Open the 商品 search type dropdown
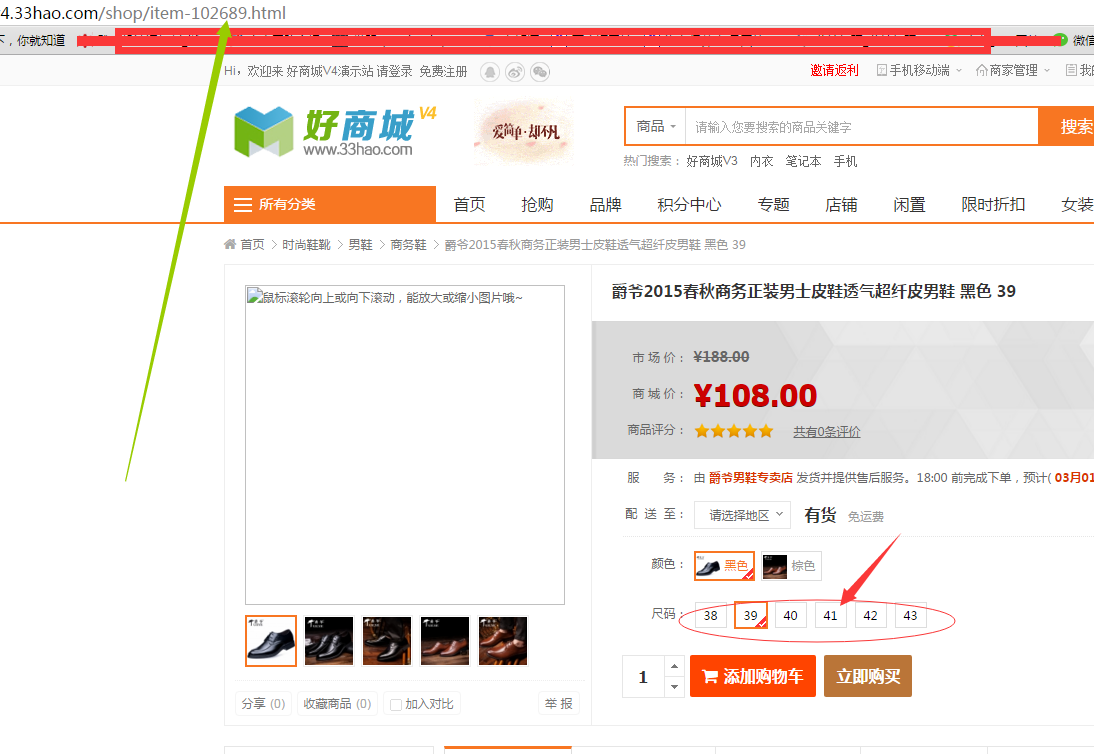The width and height of the screenshot is (1094, 754). coord(656,126)
